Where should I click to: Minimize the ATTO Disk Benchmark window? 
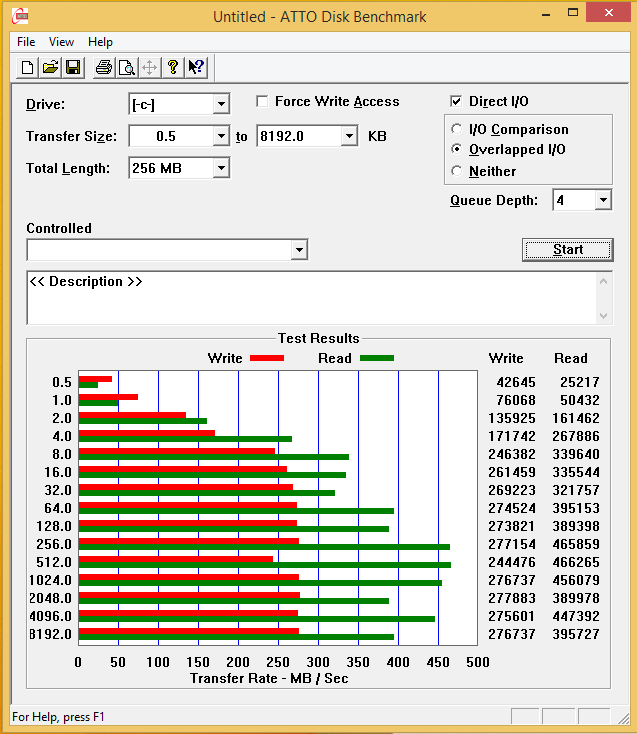click(546, 14)
